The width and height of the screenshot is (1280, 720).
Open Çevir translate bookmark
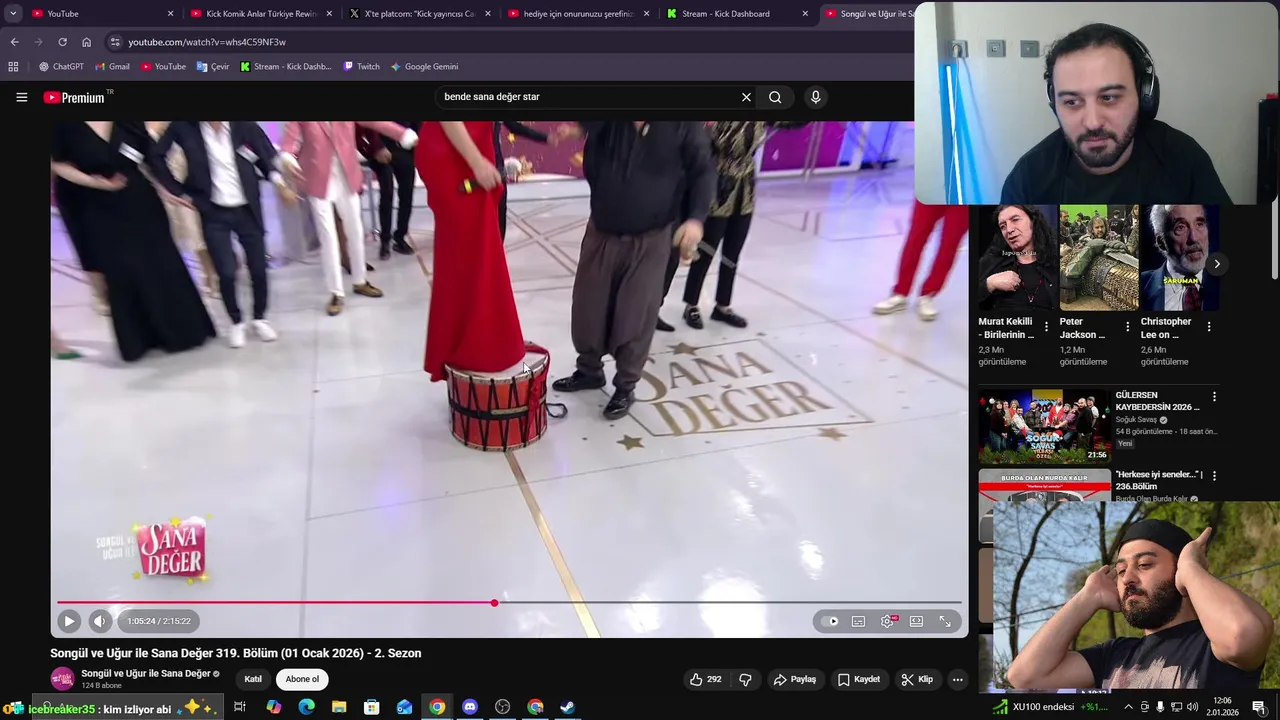(212, 66)
